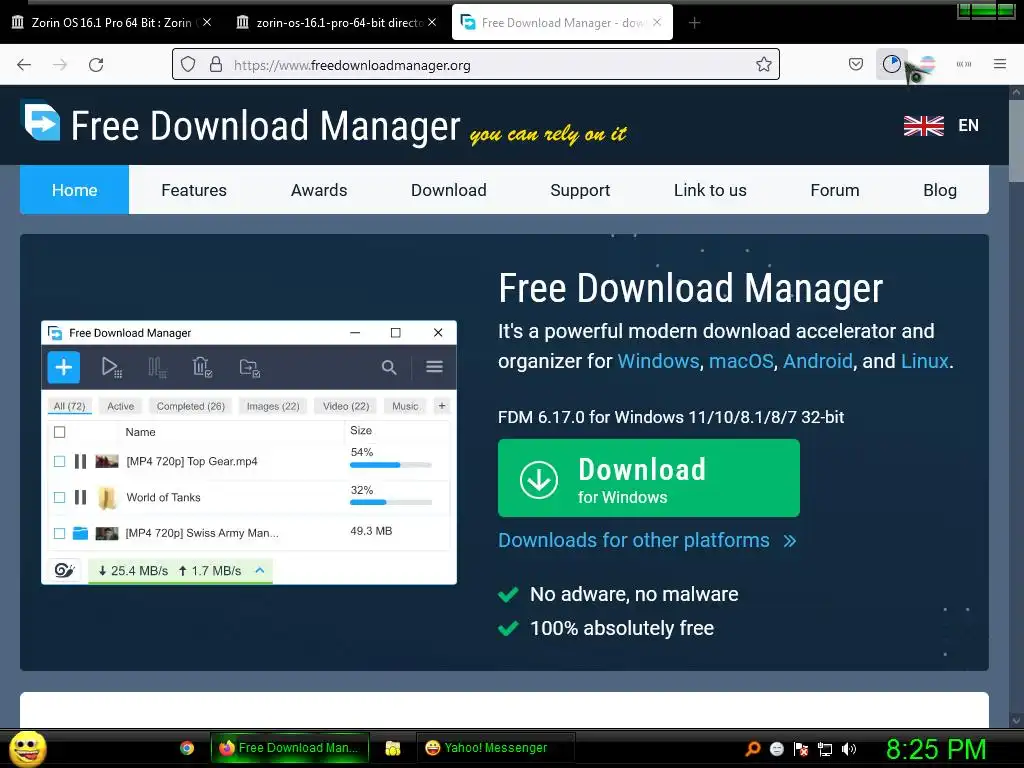The image size is (1024, 768).
Task: Focus the URL address field
Action: [x=475, y=64]
